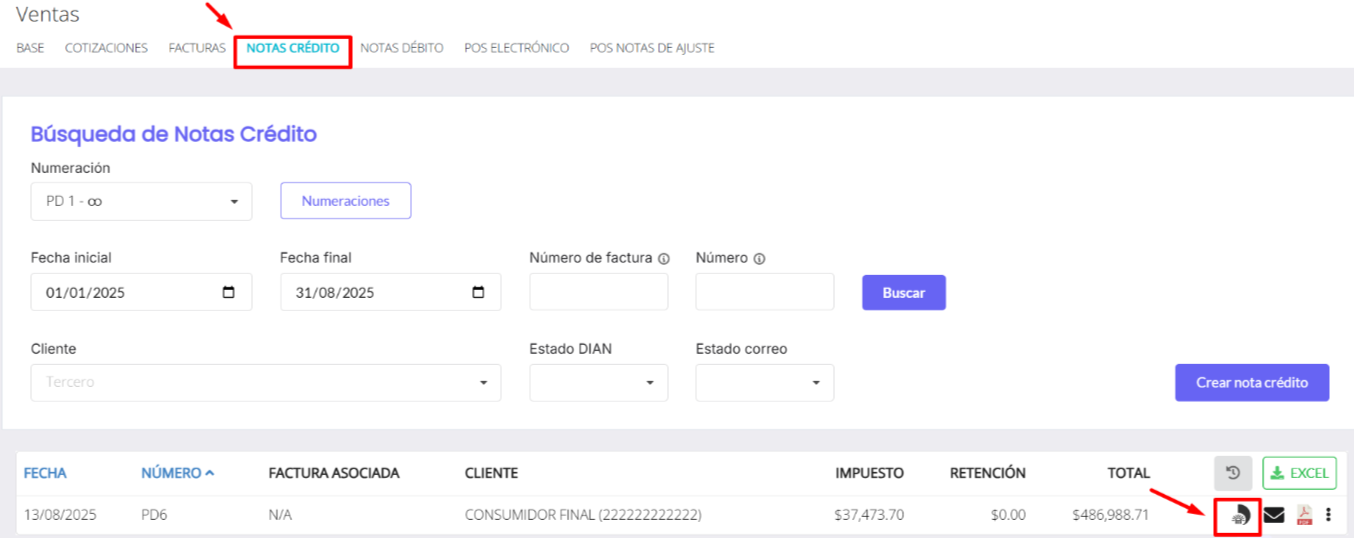This screenshot has width=1354, height=538.
Task: Switch to the Facturas tab
Action: 197,48
